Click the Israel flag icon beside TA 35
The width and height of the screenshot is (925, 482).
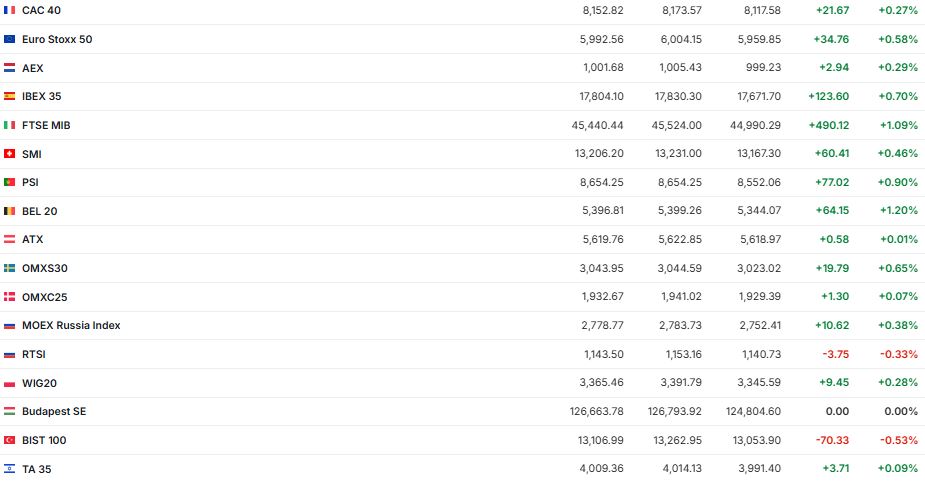pyautogui.click(x=10, y=468)
